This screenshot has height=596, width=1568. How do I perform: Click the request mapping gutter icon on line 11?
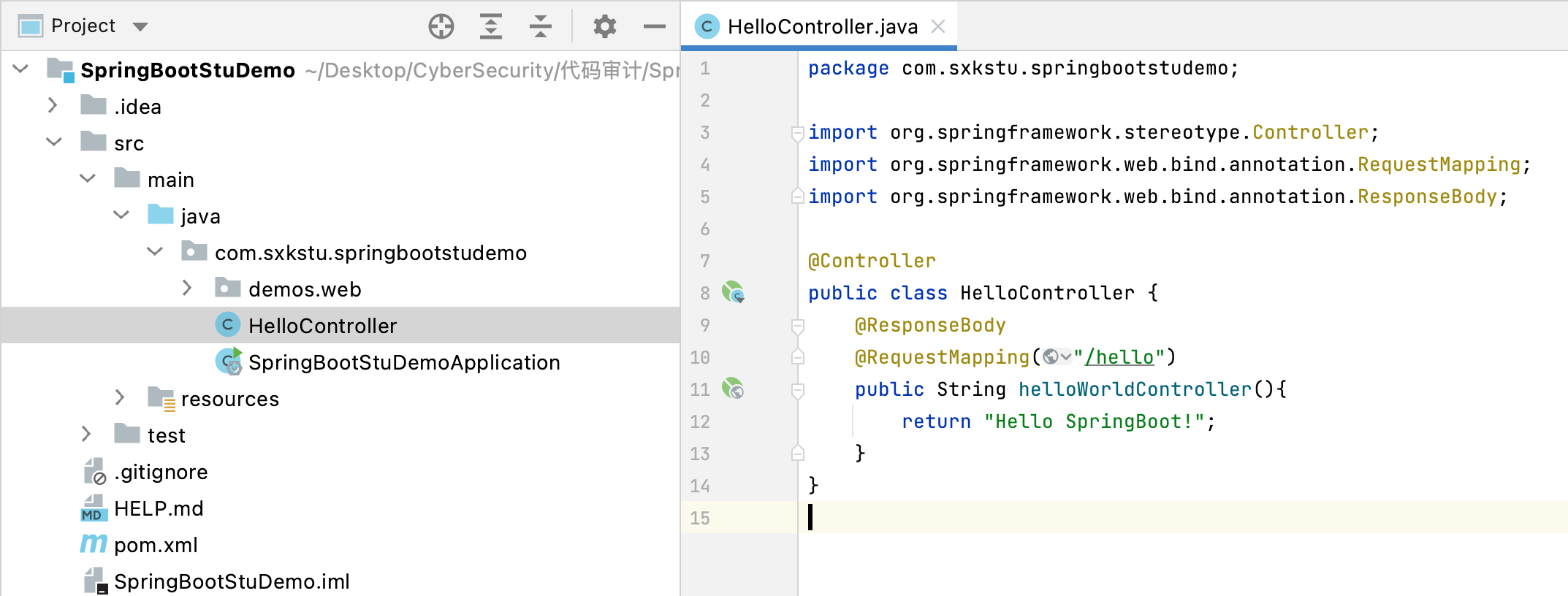[732, 389]
